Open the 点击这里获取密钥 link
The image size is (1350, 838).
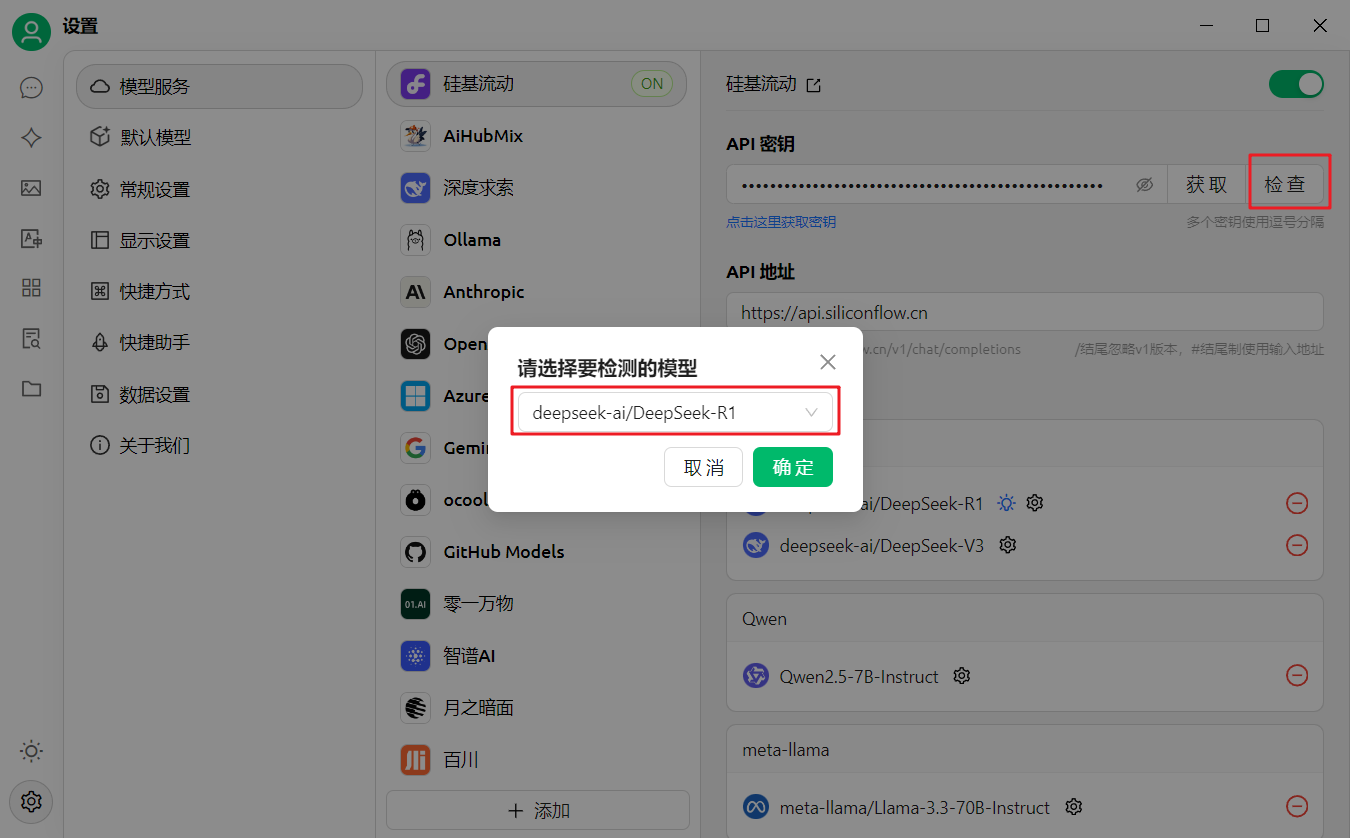coord(781,222)
